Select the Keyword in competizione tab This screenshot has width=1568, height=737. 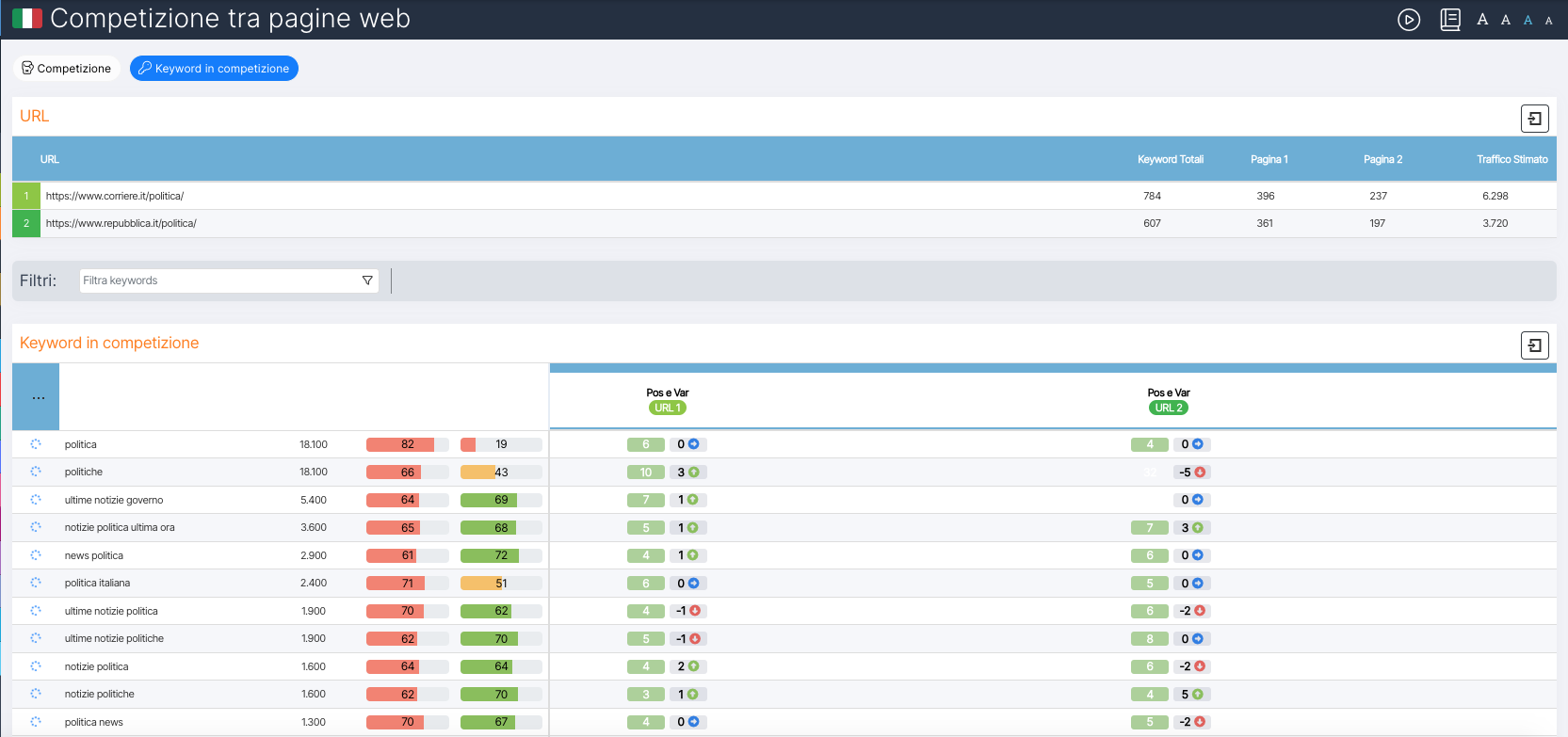coord(214,69)
